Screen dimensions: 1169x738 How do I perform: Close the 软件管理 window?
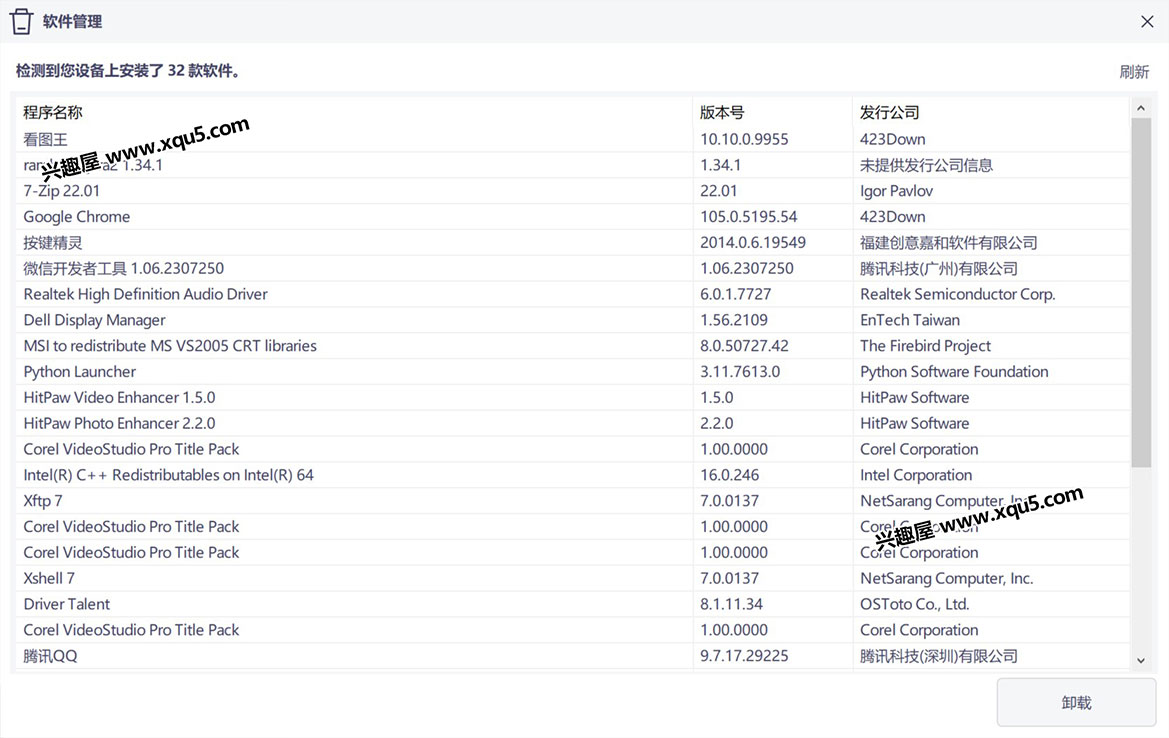click(1147, 22)
